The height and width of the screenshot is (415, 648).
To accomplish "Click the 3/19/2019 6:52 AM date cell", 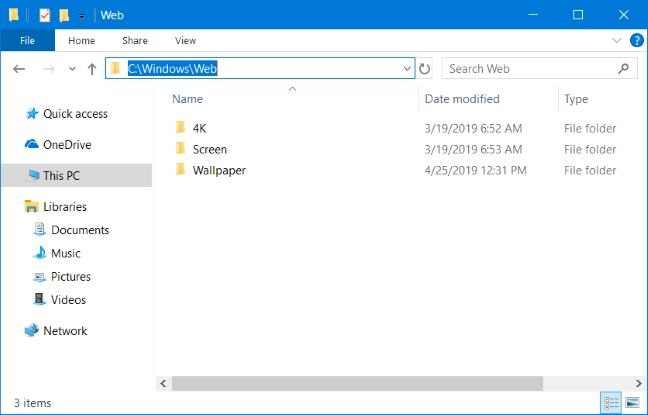I will click(x=473, y=129).
